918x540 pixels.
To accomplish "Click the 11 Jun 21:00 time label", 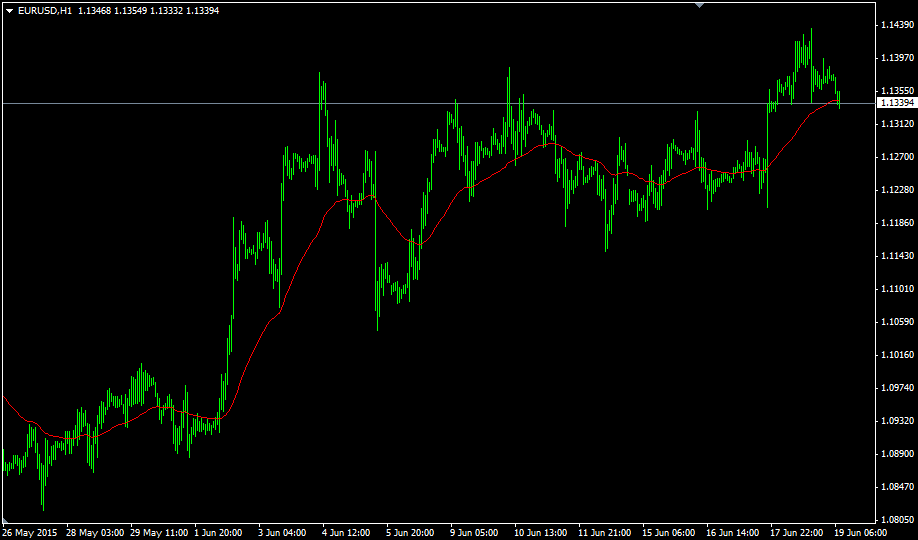I will click(605, 533).
